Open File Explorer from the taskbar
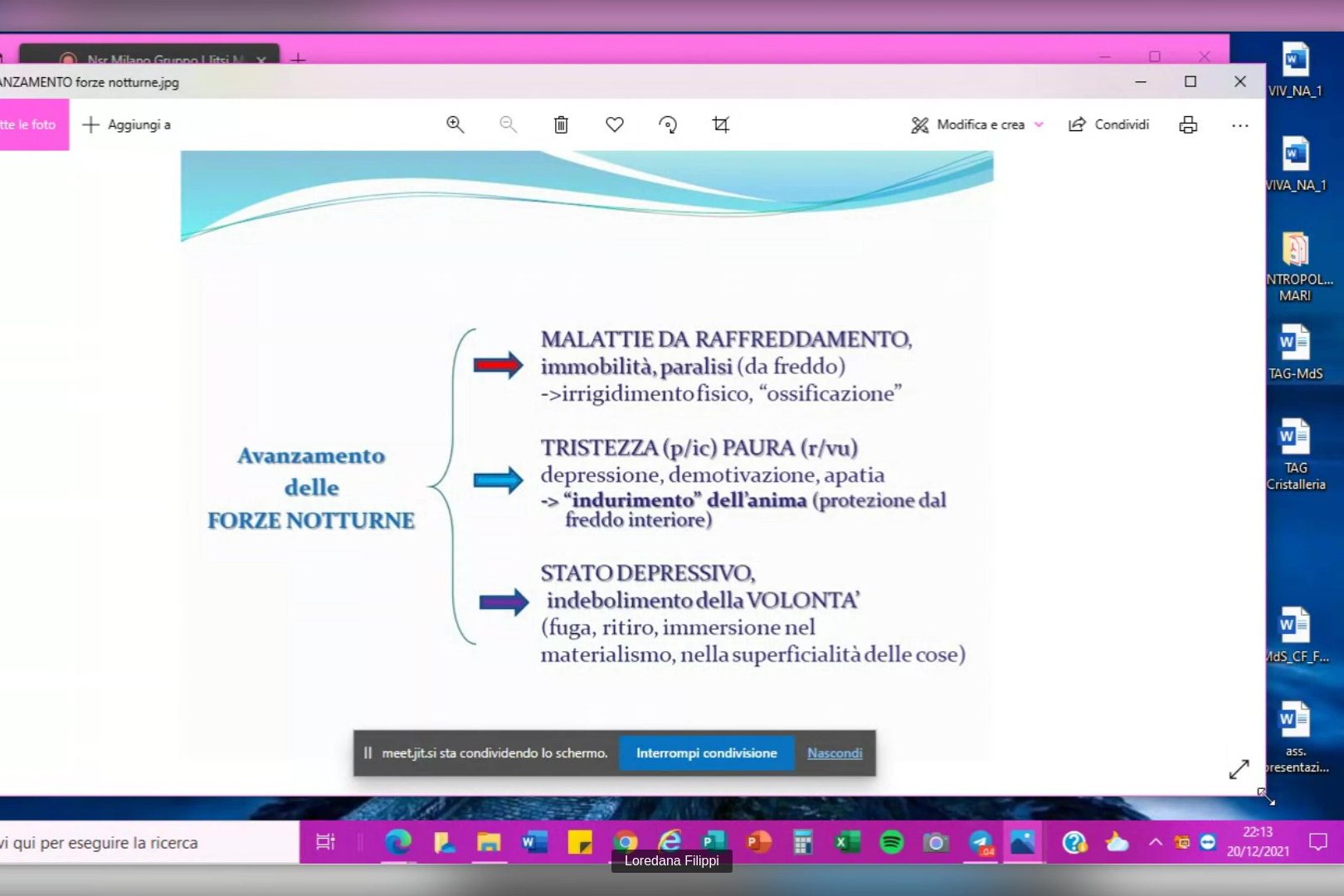This screenshot has height=896, width=1344. point(489,842)
